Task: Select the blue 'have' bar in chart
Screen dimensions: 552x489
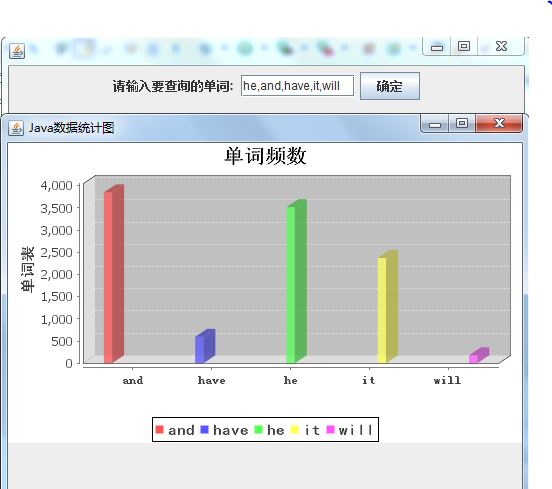Action: coord(205,347)
